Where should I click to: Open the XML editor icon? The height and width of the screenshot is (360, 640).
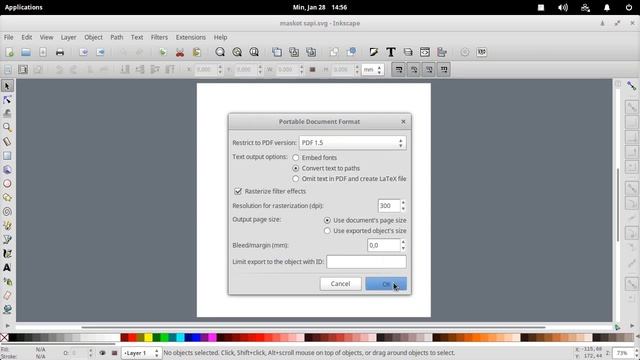[424, 52]
